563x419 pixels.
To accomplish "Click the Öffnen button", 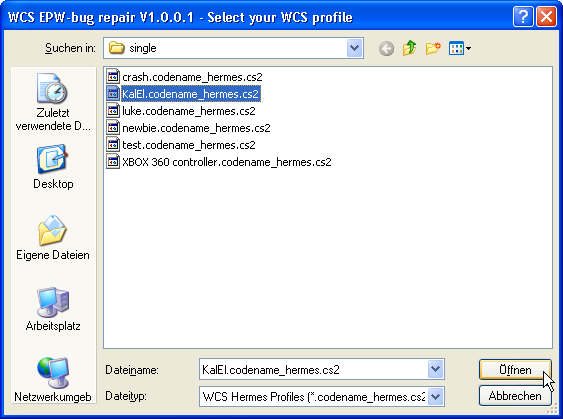I will (x=515, y=369).
